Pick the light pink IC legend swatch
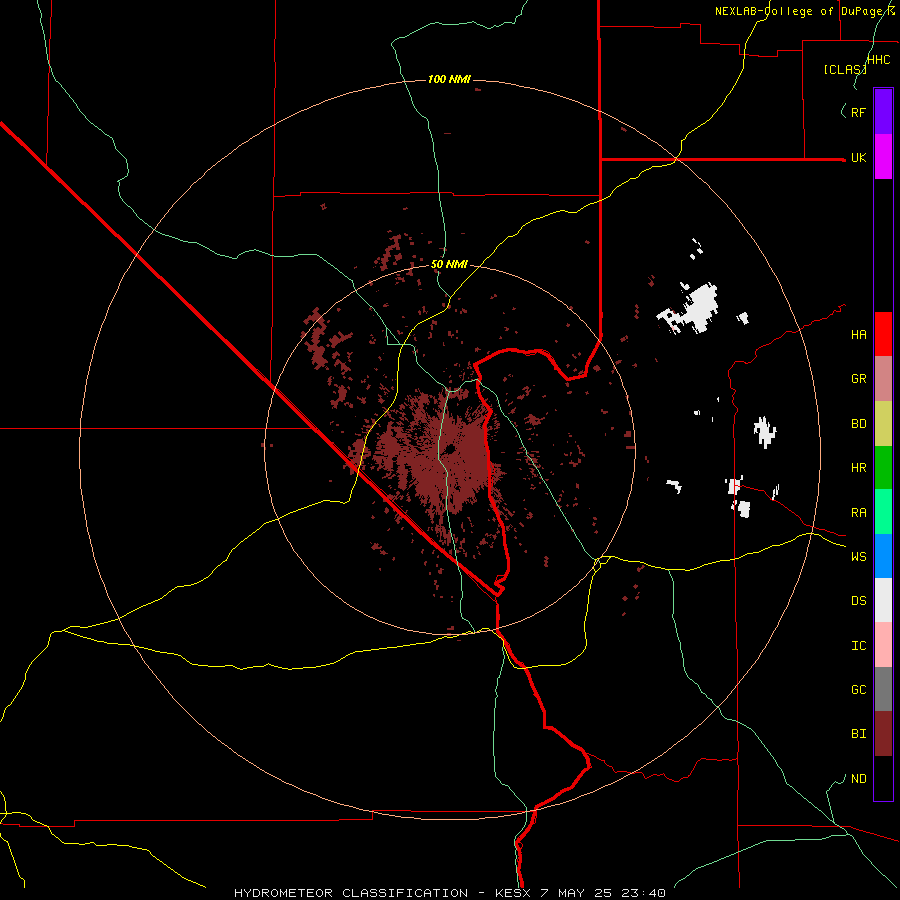Image resolution: width=900 pixels, height=900 pixels. pos(883,645)
